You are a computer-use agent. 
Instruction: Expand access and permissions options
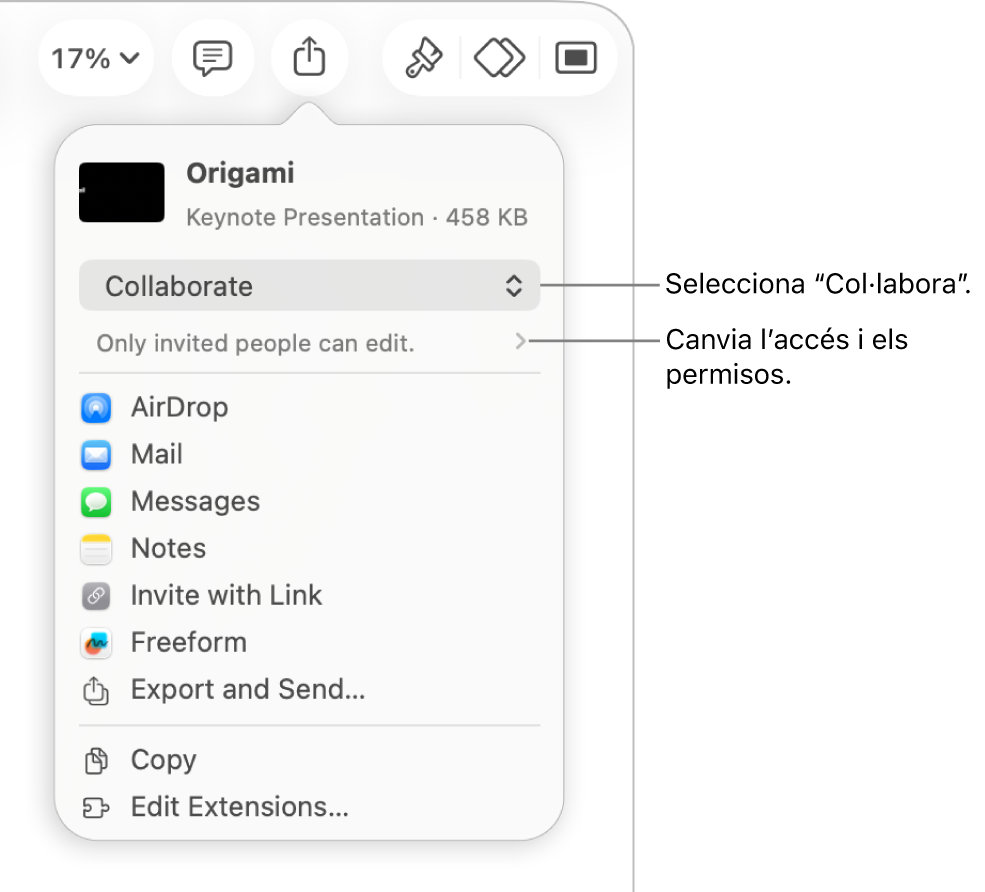(520, 343)
